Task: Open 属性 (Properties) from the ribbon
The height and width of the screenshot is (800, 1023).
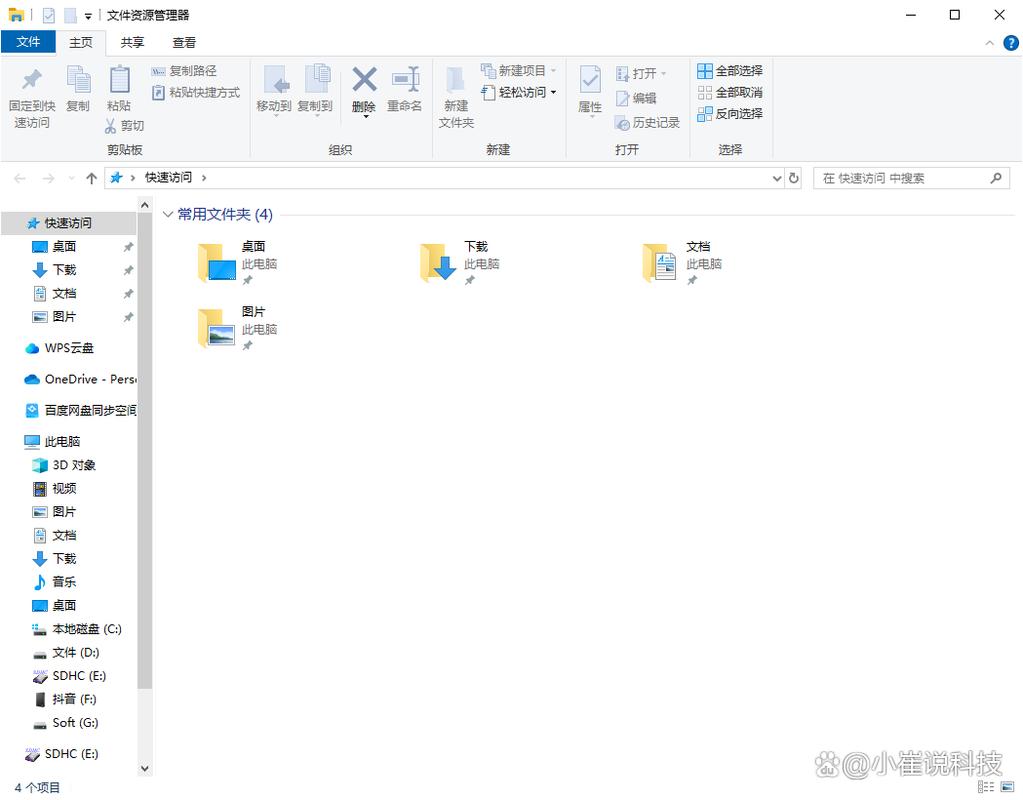Action: pyautogui.click(x=589, y=92)
